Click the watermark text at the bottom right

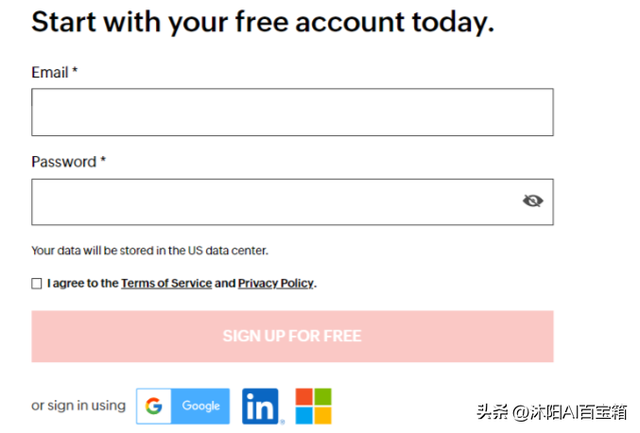click(552, 412)
